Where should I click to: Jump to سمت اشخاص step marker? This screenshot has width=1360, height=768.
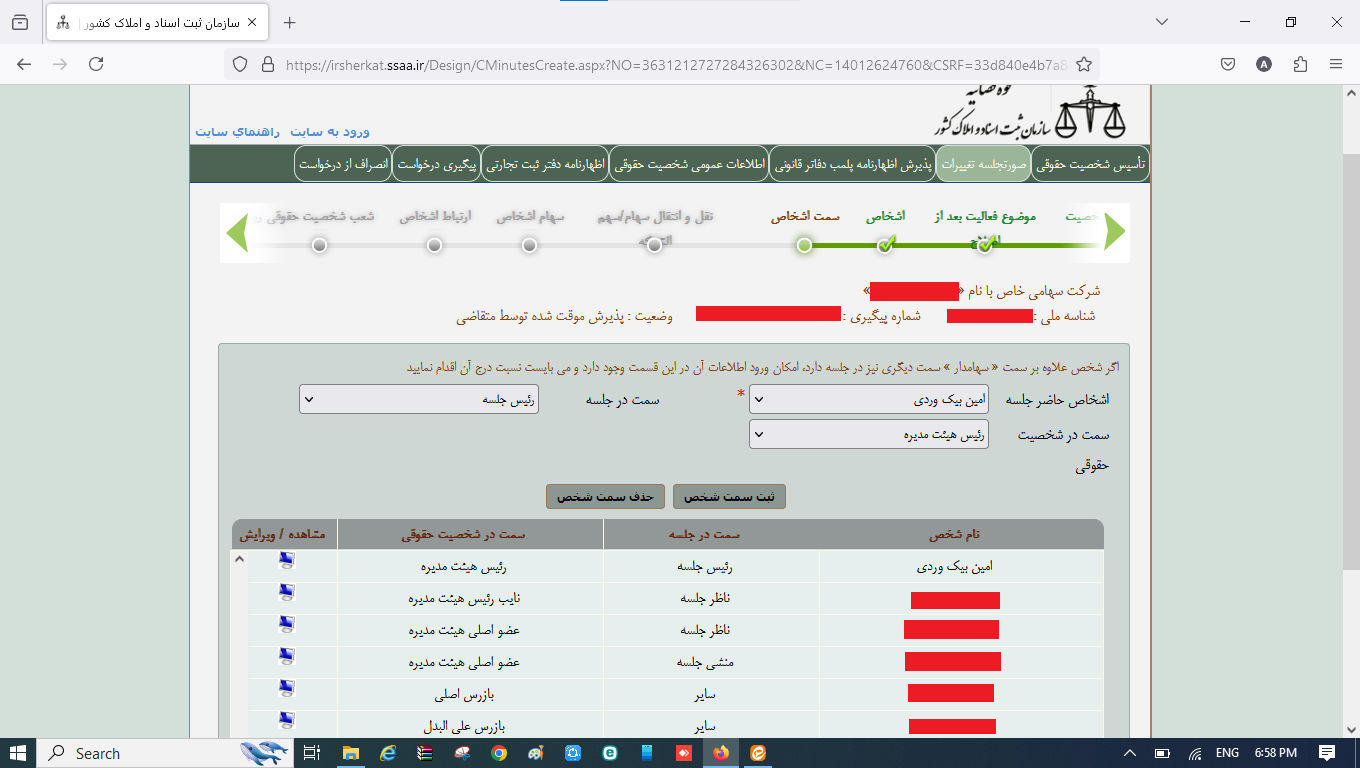[x=804, y=245]
